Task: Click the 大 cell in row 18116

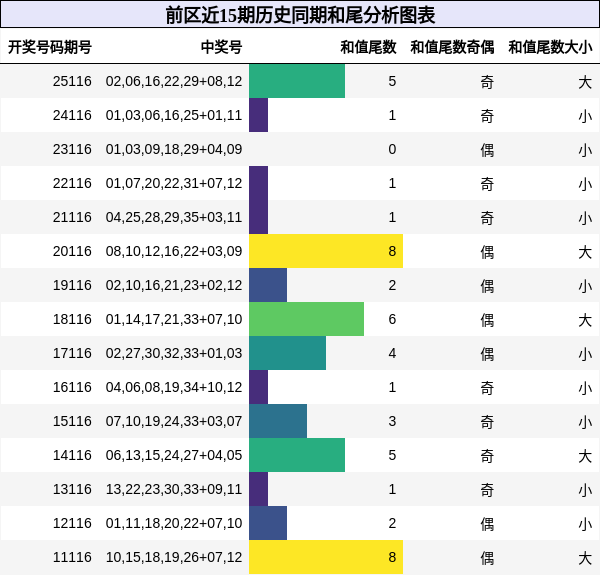Action: tap(585, 320)
